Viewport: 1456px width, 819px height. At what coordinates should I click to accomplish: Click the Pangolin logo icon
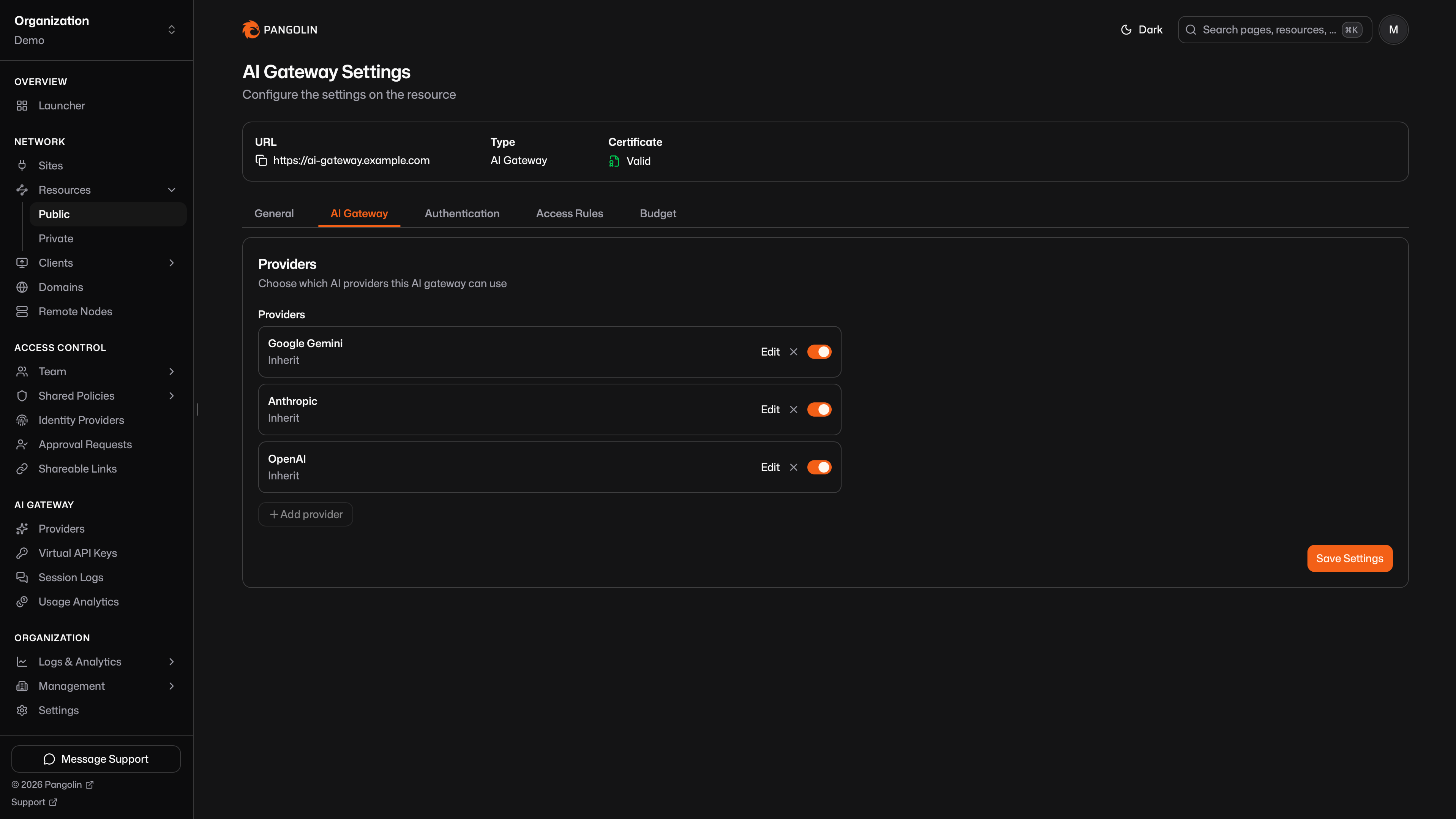pos(250,29)
